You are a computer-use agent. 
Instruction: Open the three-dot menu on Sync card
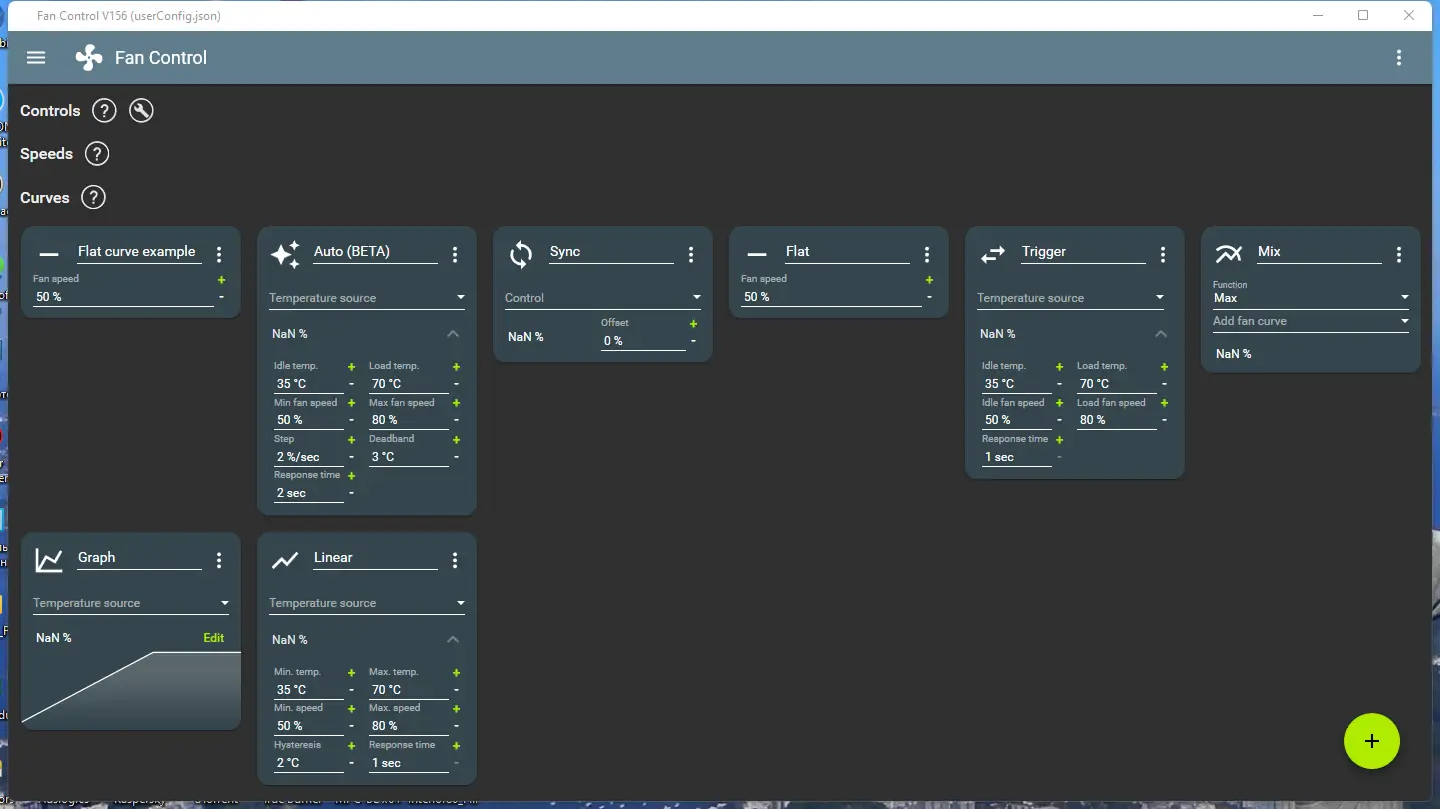click(691, 255)
